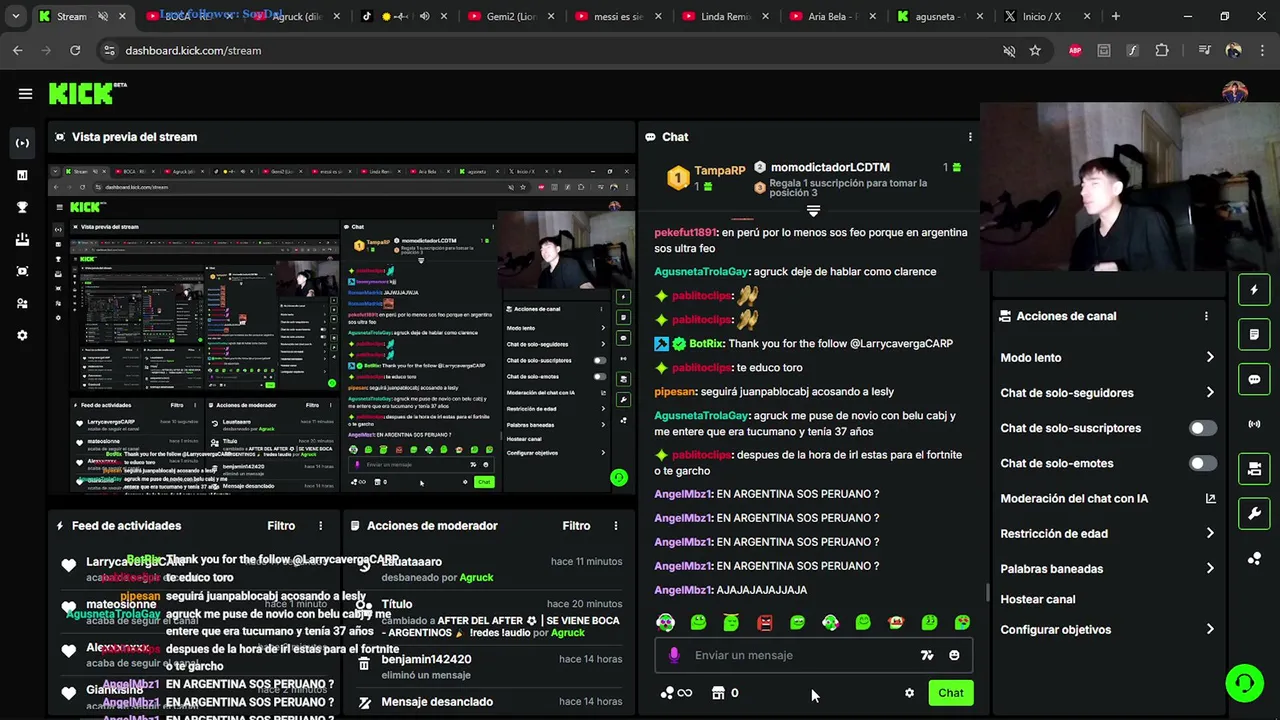
Task: Open the trophy achievements icon in the left sidebar
Action: click(22, 207)
